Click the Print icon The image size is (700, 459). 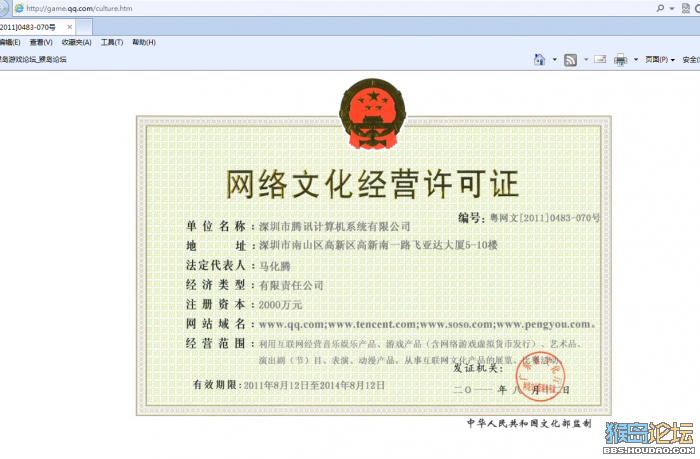621,60
